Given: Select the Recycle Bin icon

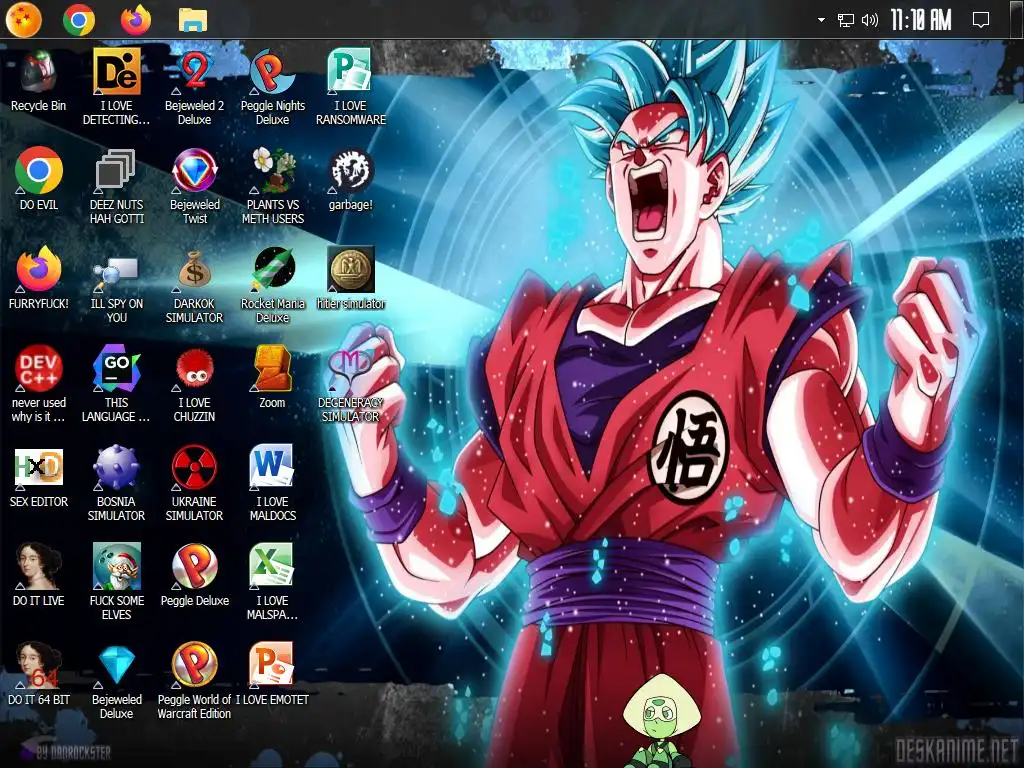Looking at the screenshot, I should coord(39,81).
